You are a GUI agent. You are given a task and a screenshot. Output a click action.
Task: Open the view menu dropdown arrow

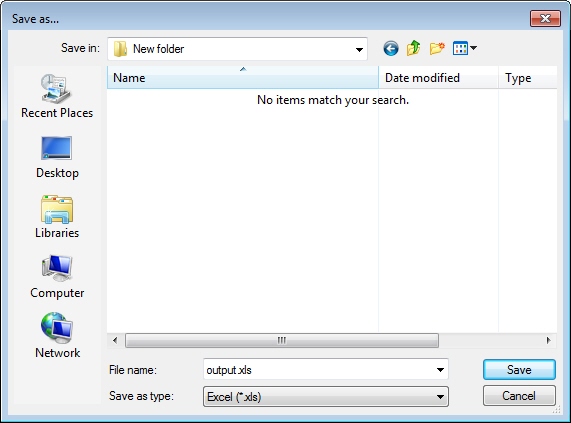[473, 48]
